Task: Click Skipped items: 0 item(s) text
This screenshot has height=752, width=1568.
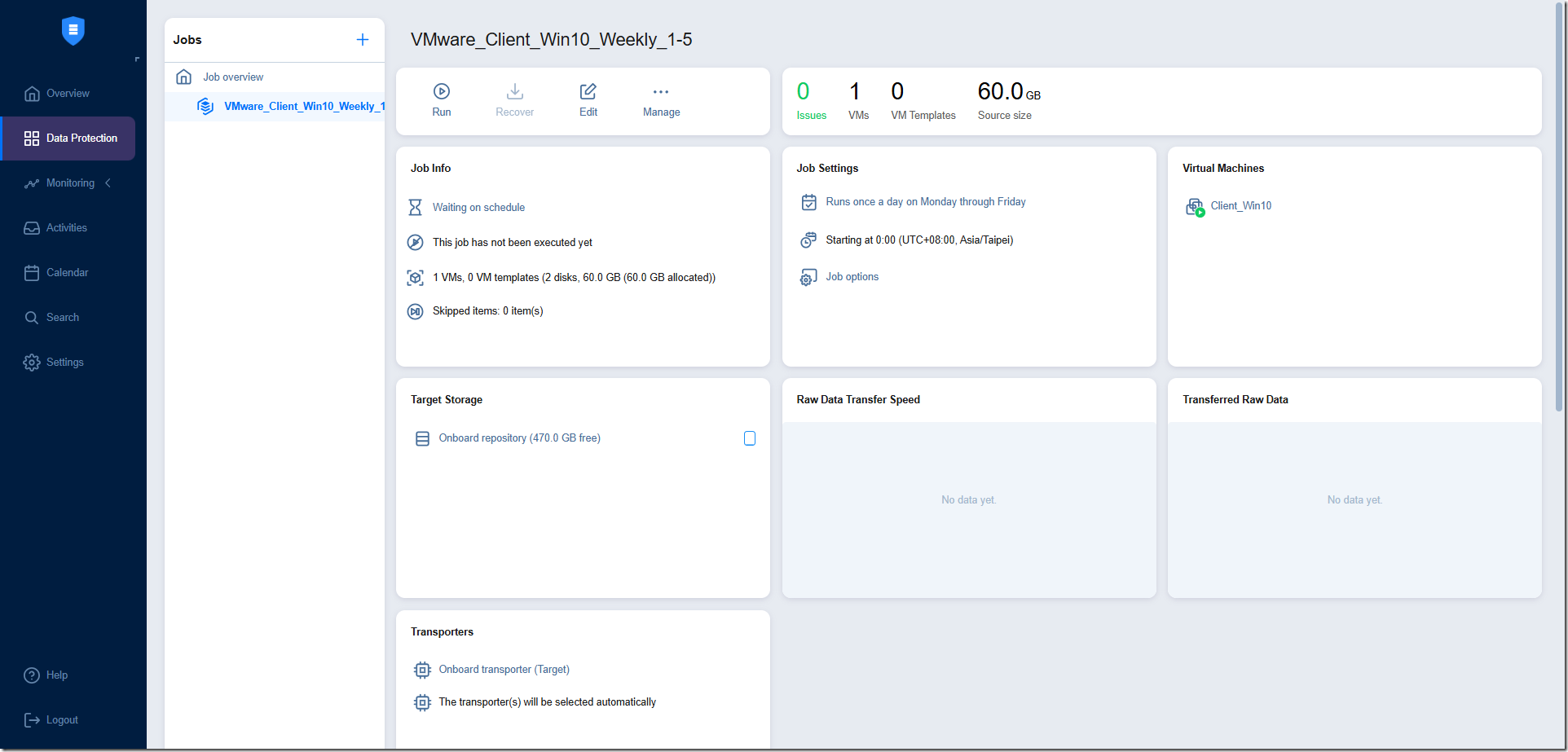Action: pos(487,311)
